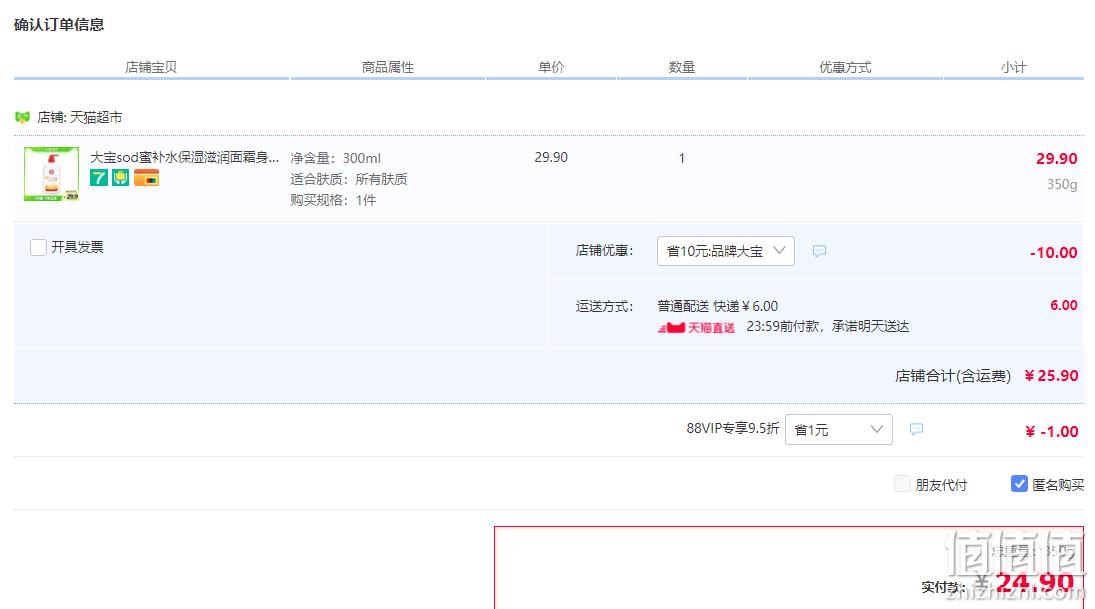Click the 购买规格: 1件 attribute text

[x=333, y=200]
